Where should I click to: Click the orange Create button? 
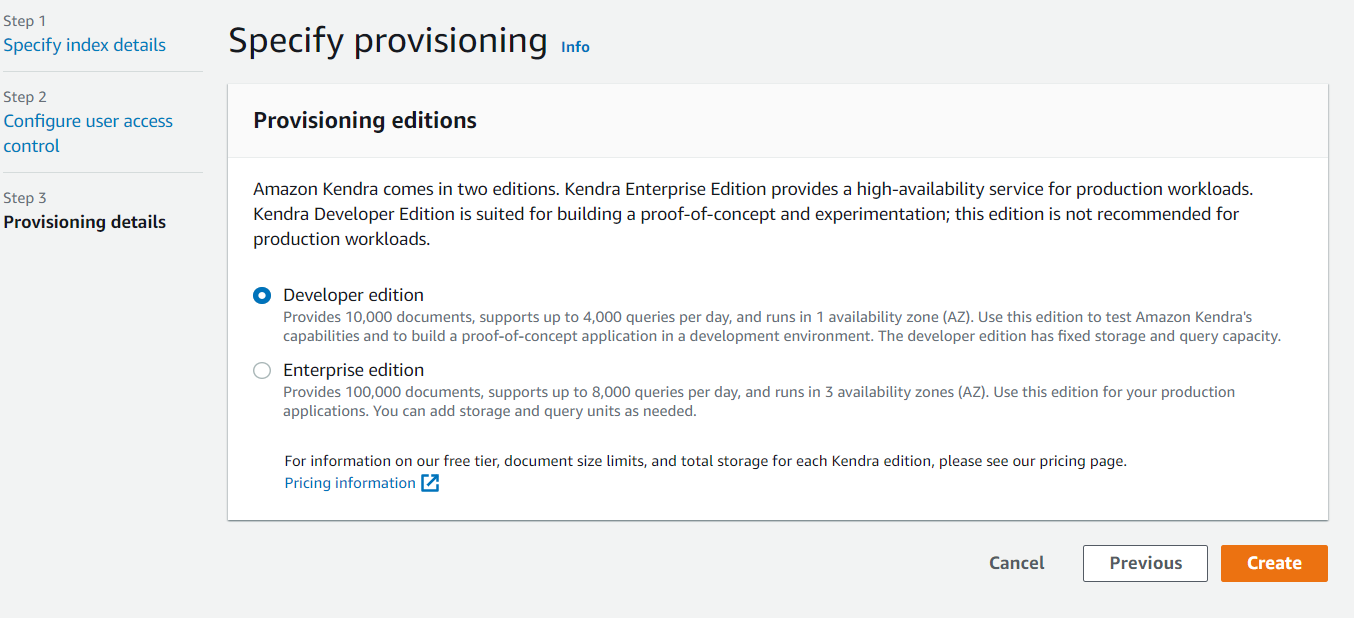pos(1274,563)
